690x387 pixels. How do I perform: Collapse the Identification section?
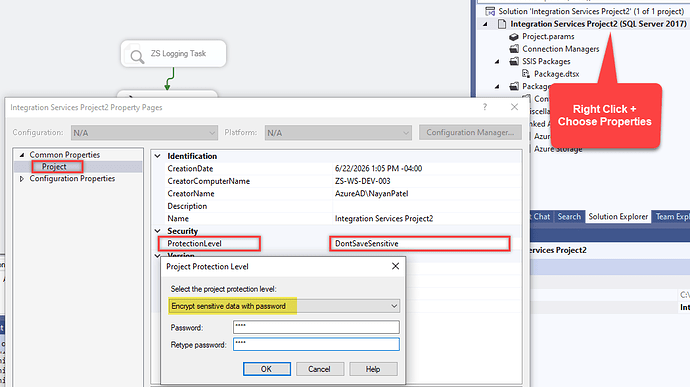tap(158, 156)
